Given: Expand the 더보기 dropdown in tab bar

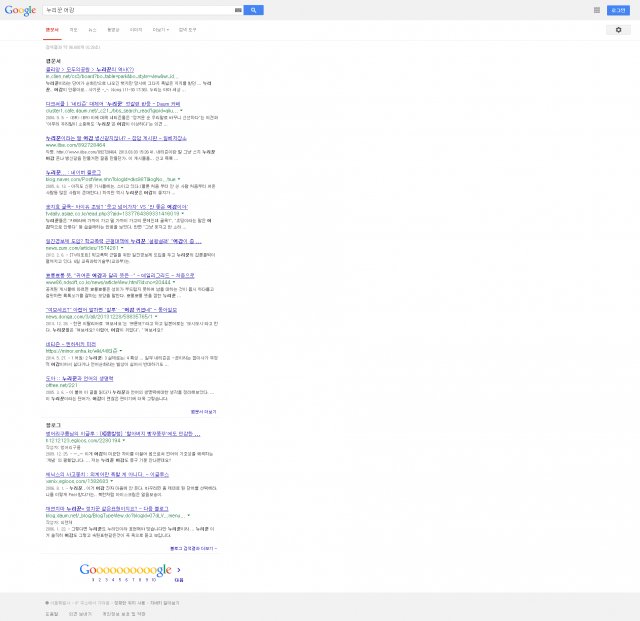Looking at the screenshot, I should point(160,30).
